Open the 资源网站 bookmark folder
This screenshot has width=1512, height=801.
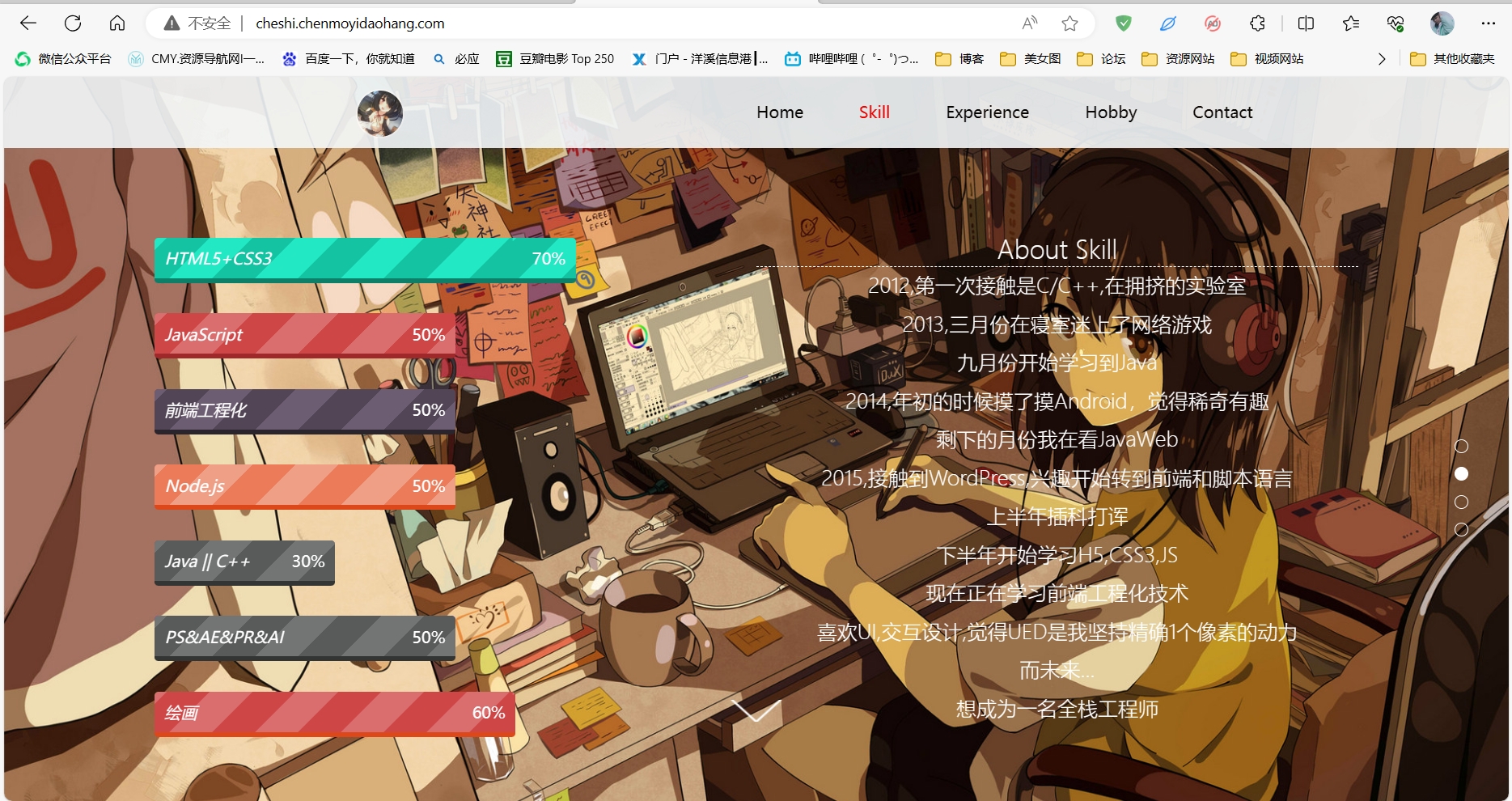coord(1178,59)
